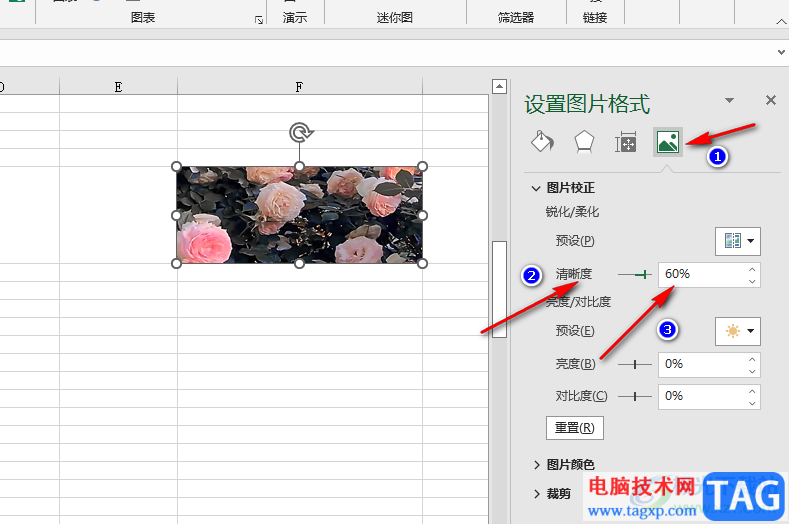Click the vertical scrollbar thumb

click(499, 289)
